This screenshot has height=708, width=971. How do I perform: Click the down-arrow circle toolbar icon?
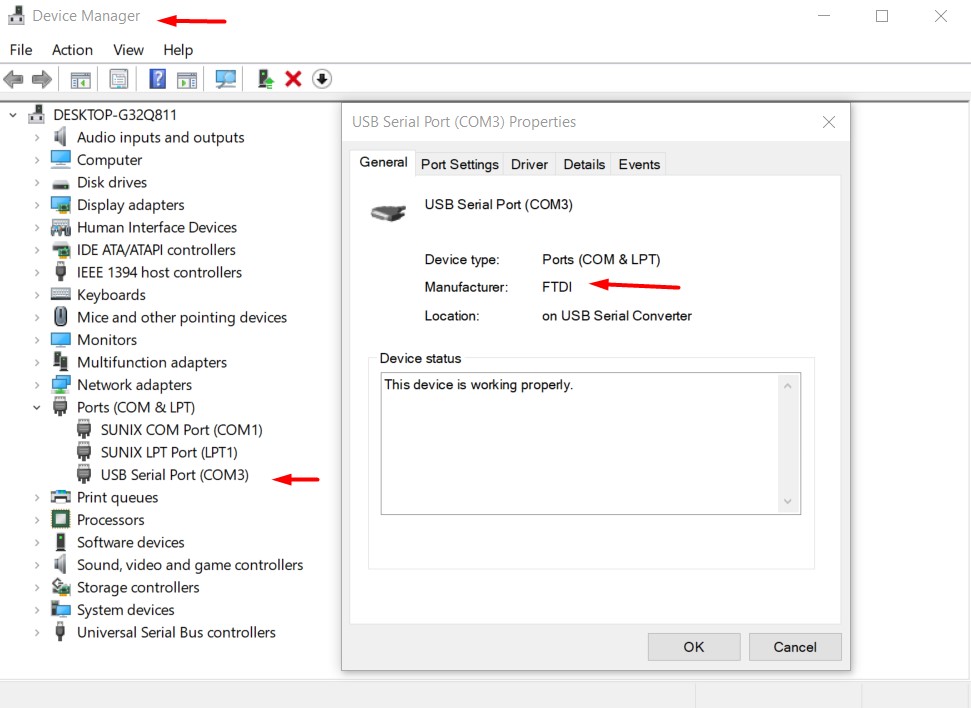coord(322,79)
